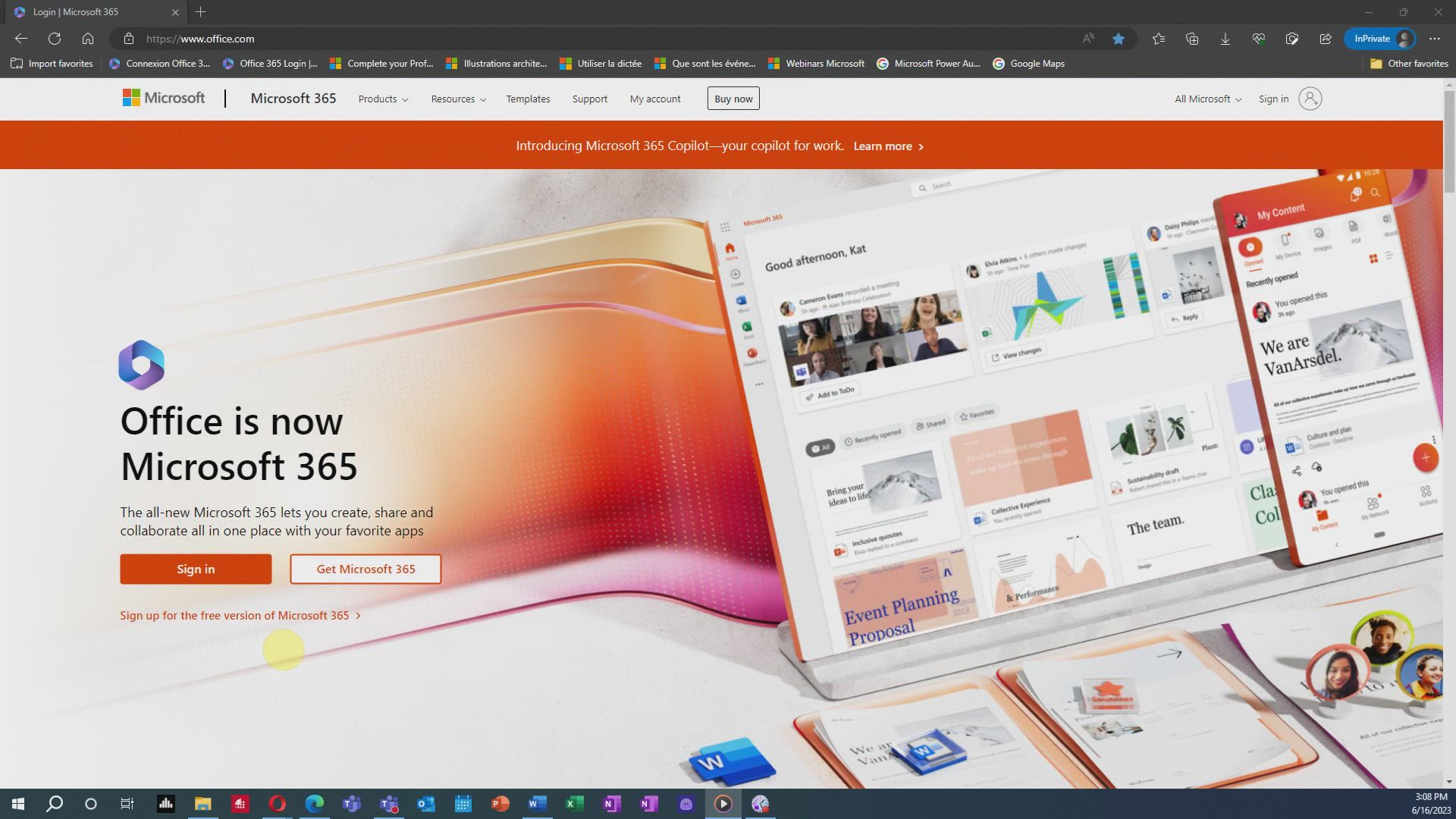Click the Buy now button

(733, 99)
